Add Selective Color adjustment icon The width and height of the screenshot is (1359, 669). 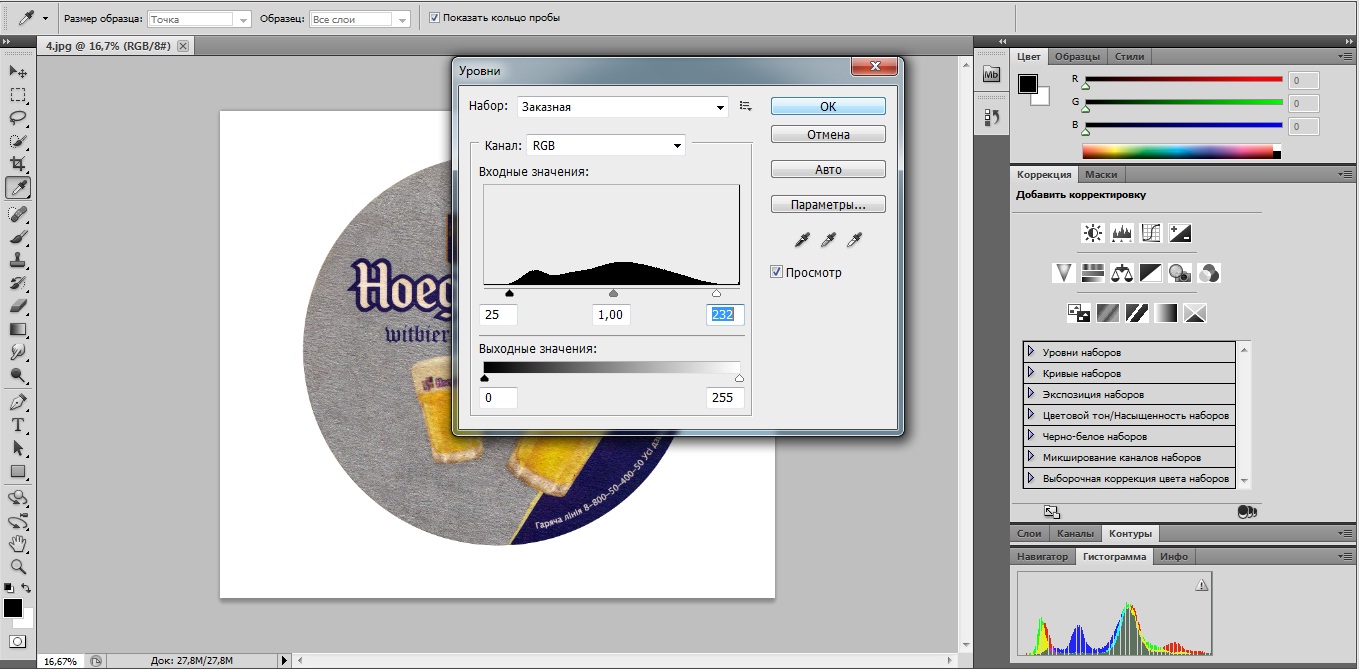pyautogui.click(x=1195, y=312)
